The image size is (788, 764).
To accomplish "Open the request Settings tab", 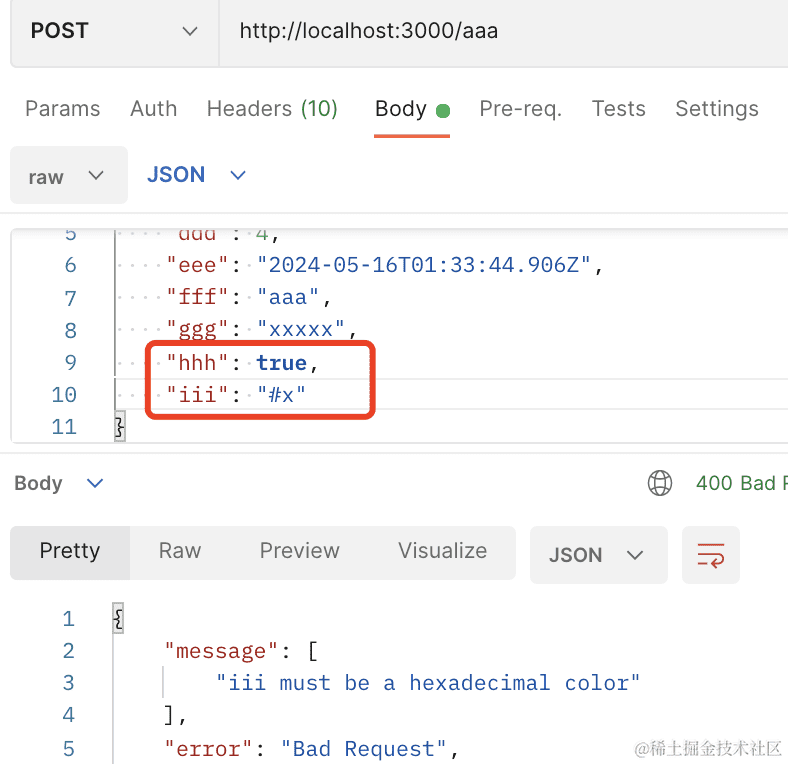I will click(x=716, y=109).
